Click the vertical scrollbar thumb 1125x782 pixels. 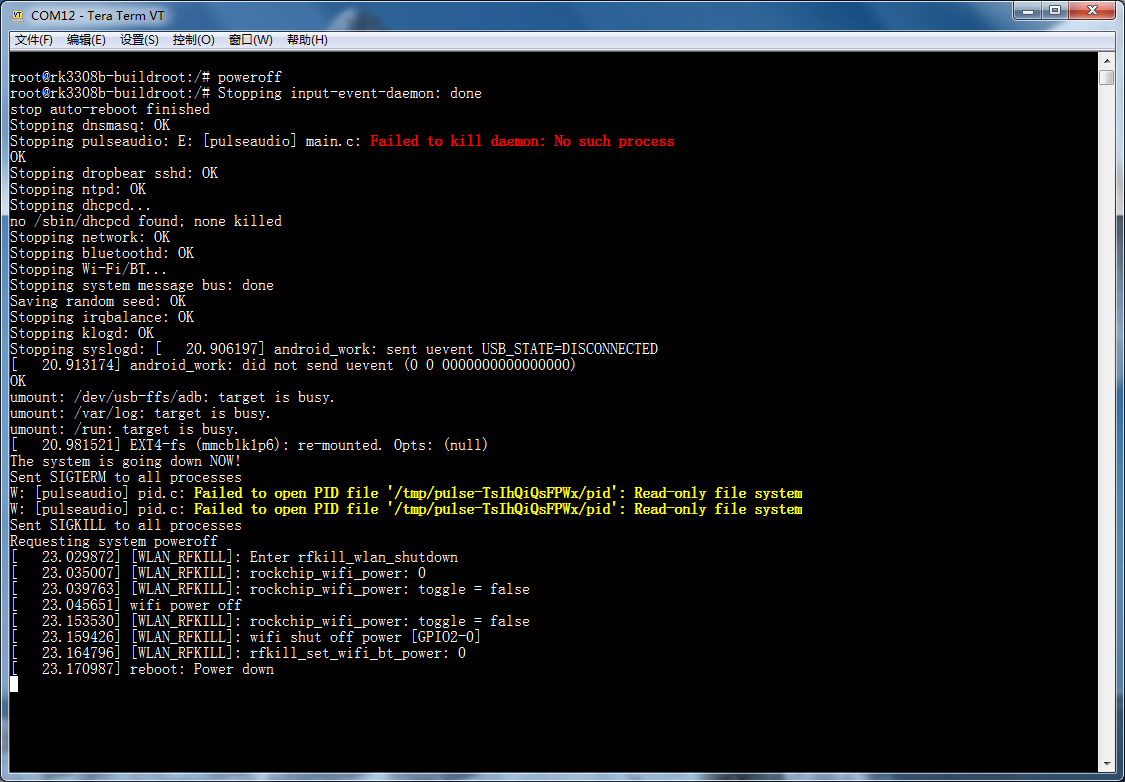1106,78
